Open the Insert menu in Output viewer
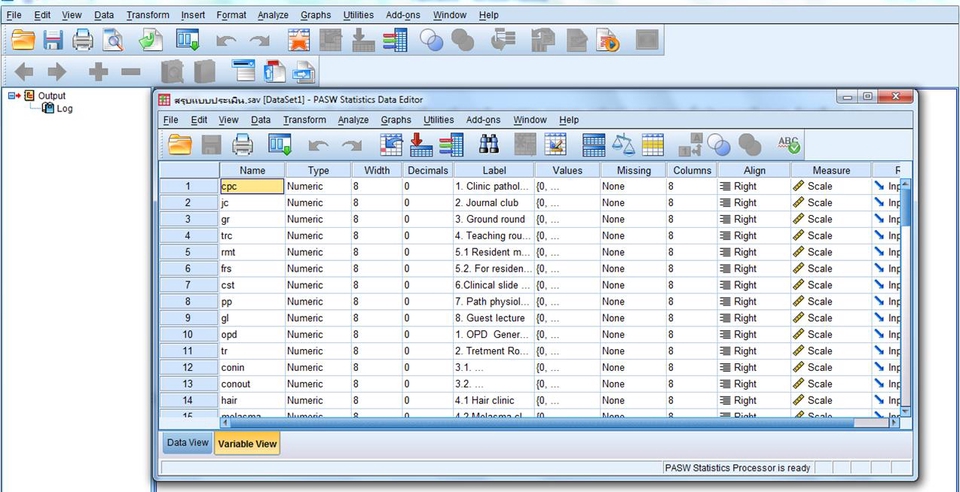This screenshot has height=492, width=960. [193, 15]
